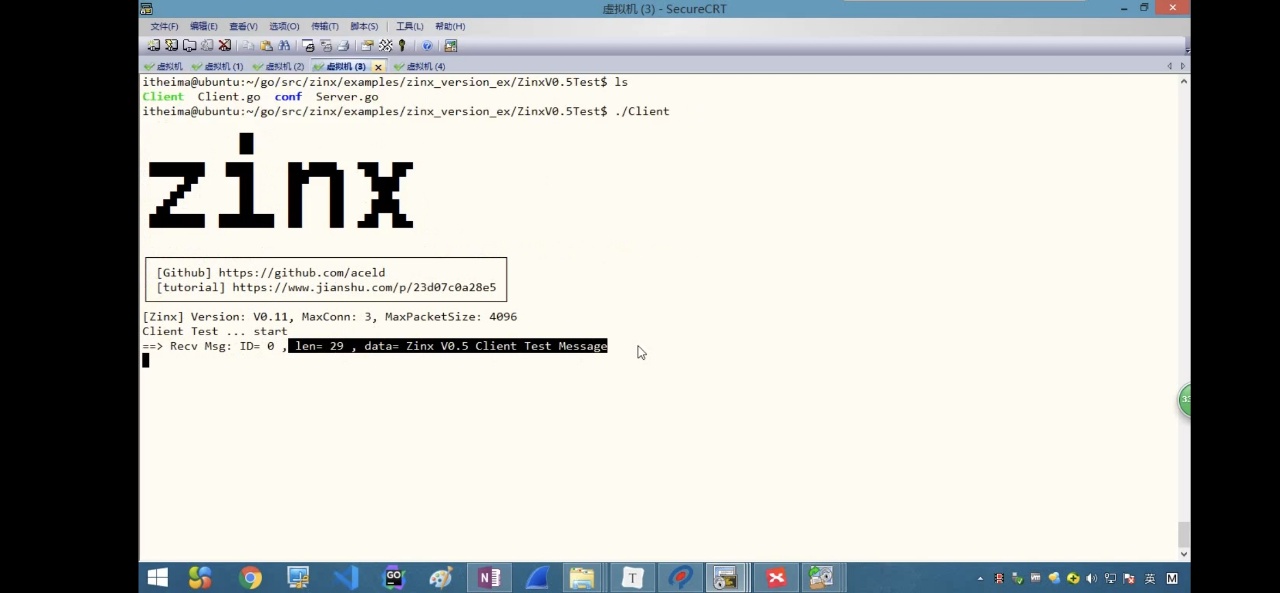Viewport: 1280px width, 593px height.
Task: Open GoLand from the taskbar
Action: [x=394, y=578]
